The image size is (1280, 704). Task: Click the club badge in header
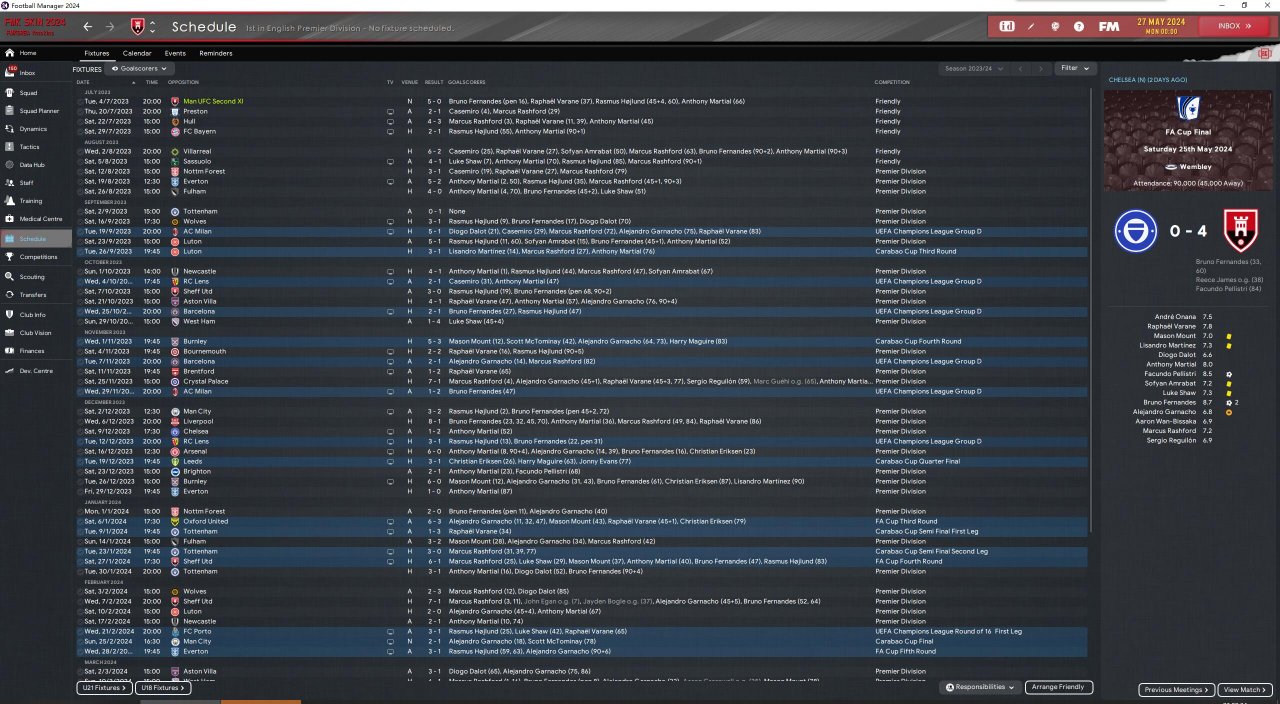pos(138,26)
